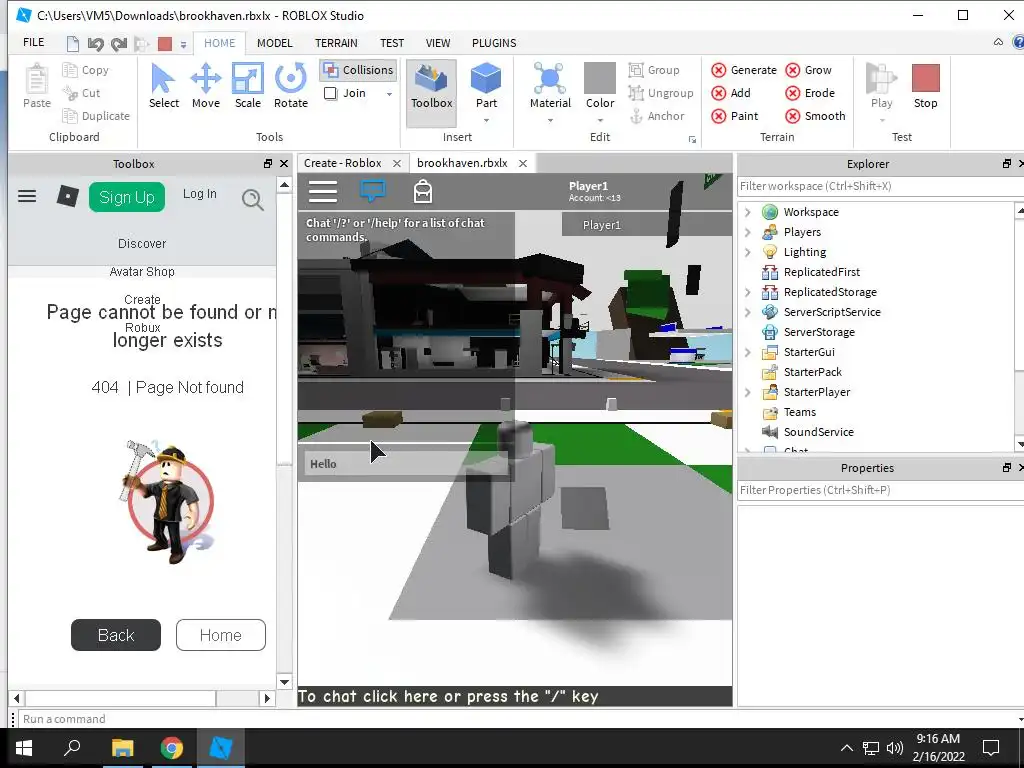Viewport: 1024px width, 768px height.
Task: Expand the Workspace tree node
Action: (x=748, y=212)
